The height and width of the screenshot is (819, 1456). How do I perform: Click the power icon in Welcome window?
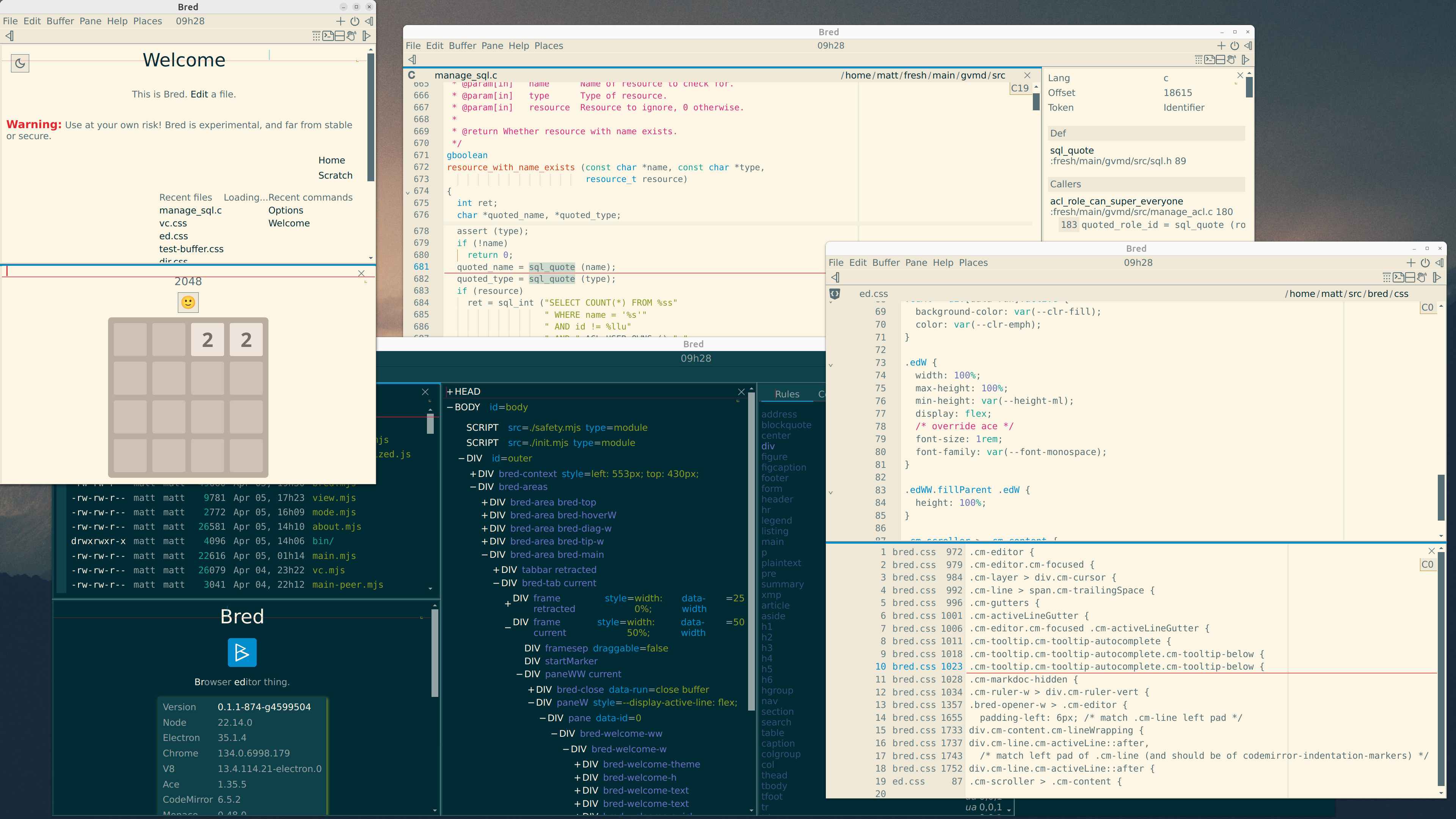pos(355,22)
